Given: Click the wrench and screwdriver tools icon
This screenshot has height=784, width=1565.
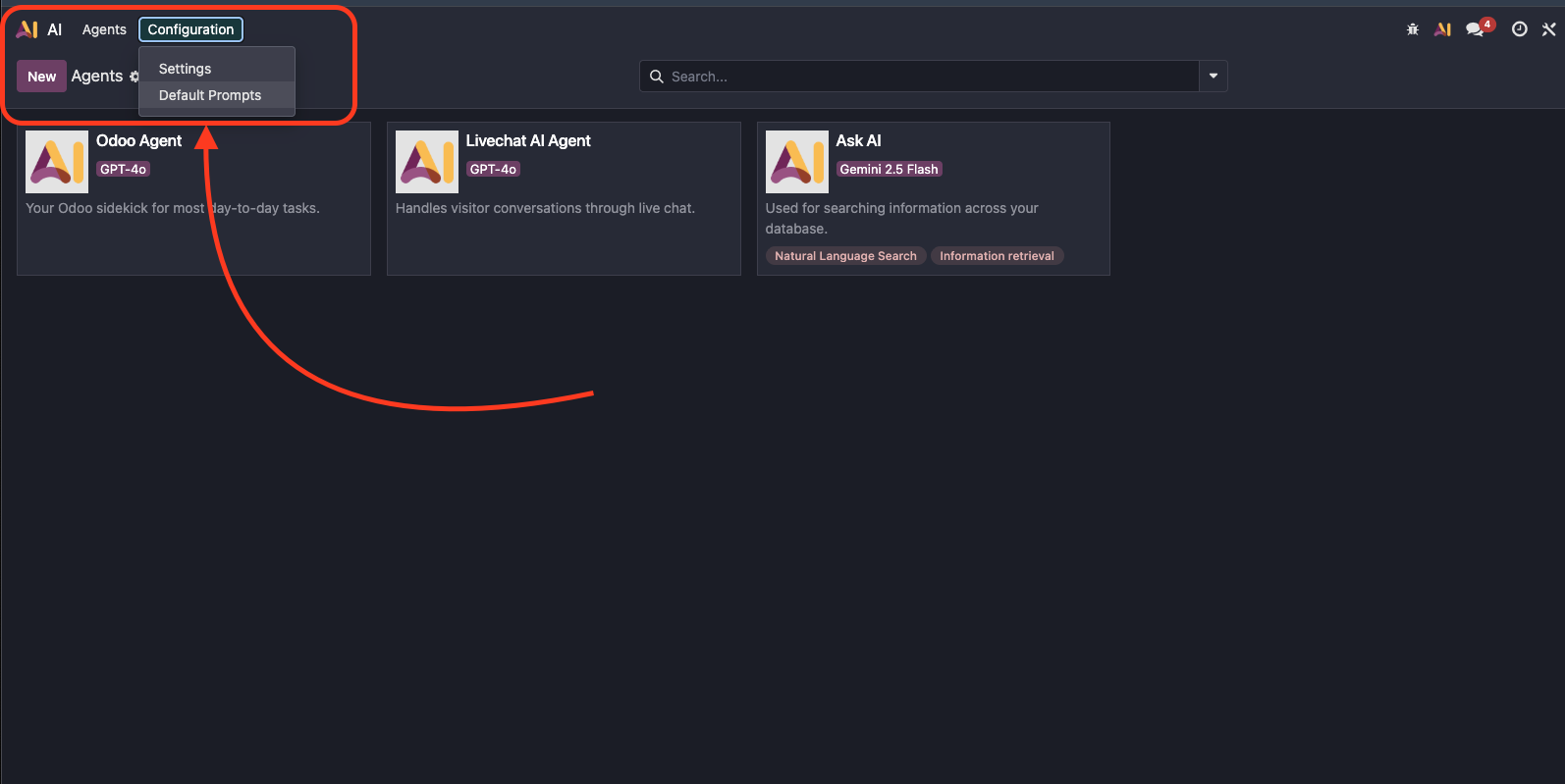Looking at the screenshot, I should click(x=1548, y=29).
